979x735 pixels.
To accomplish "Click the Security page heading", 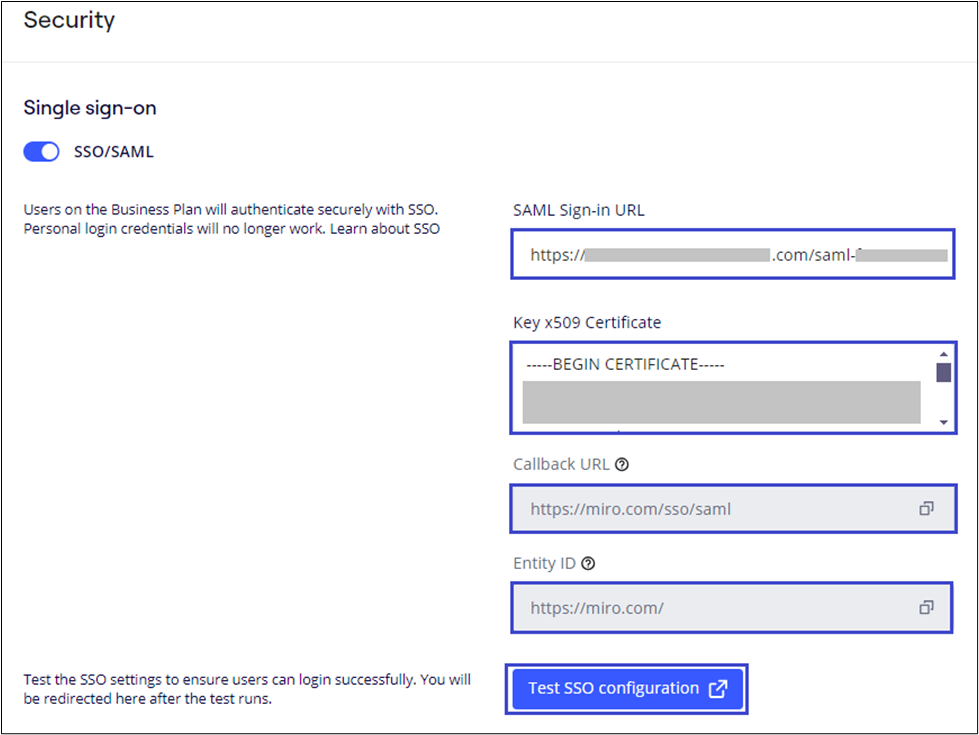I will tap(69, 20).
